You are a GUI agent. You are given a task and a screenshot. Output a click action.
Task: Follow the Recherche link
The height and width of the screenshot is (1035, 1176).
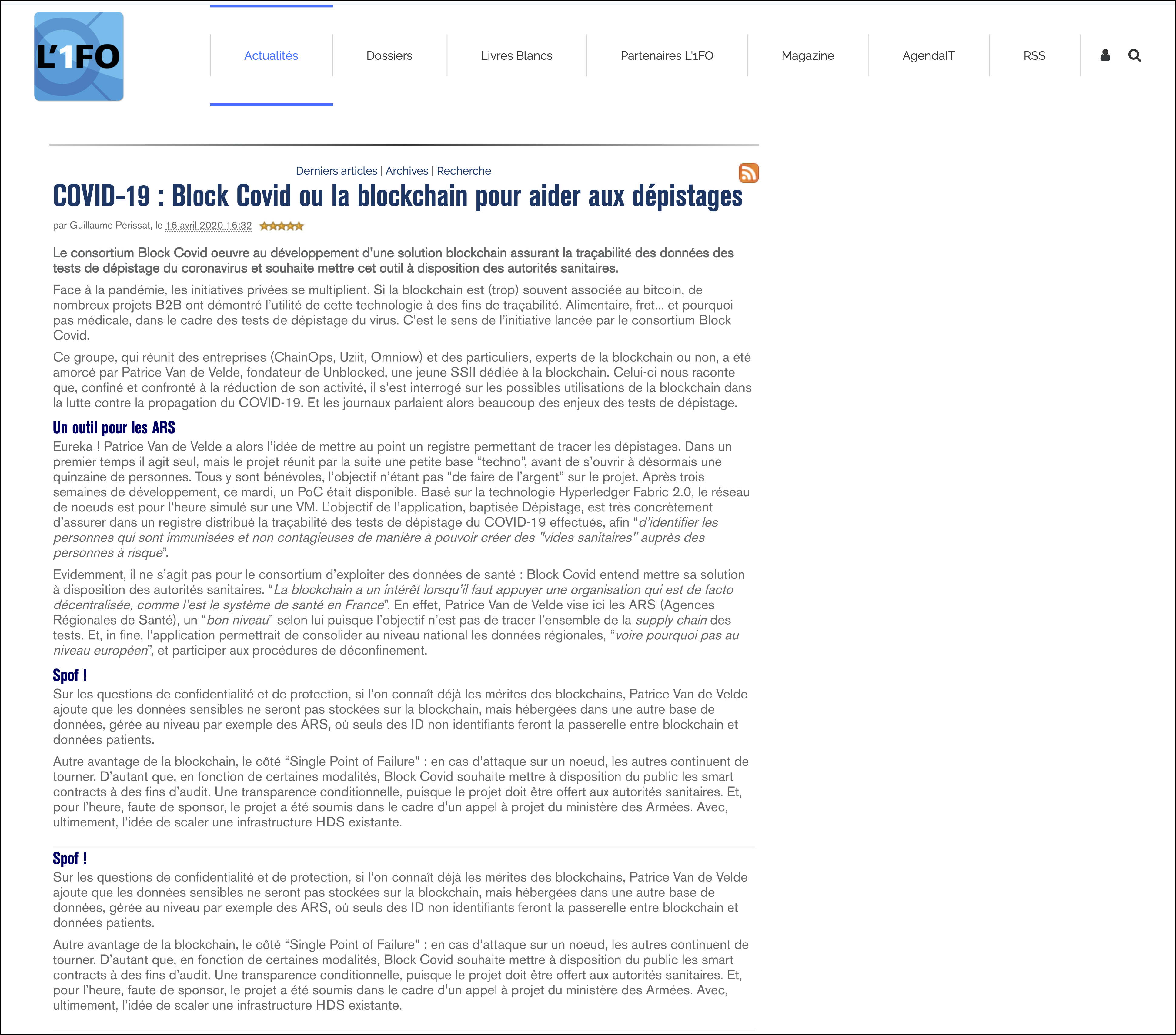pos(464,171)
